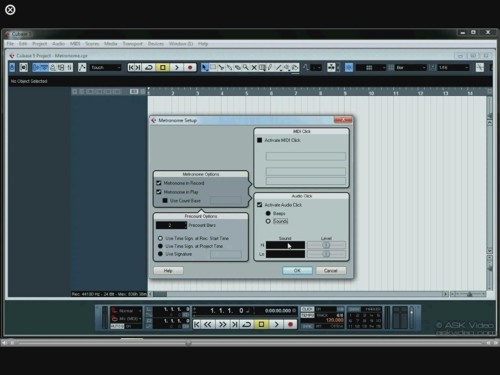The width and height of the screenshot is (500, 375).
Task: Open the MIDI menu
Action: (75, 44)
